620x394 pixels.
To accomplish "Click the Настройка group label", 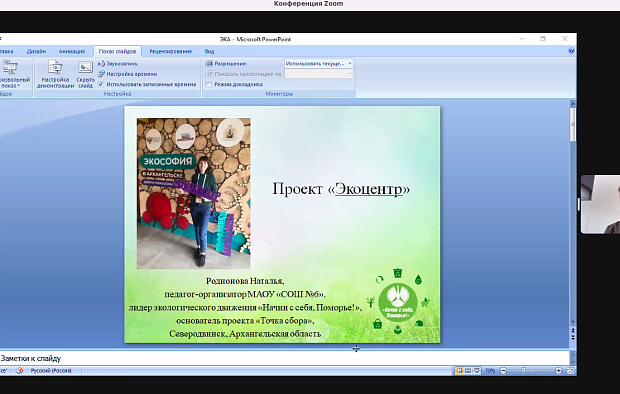I will [x=117, y=94].
